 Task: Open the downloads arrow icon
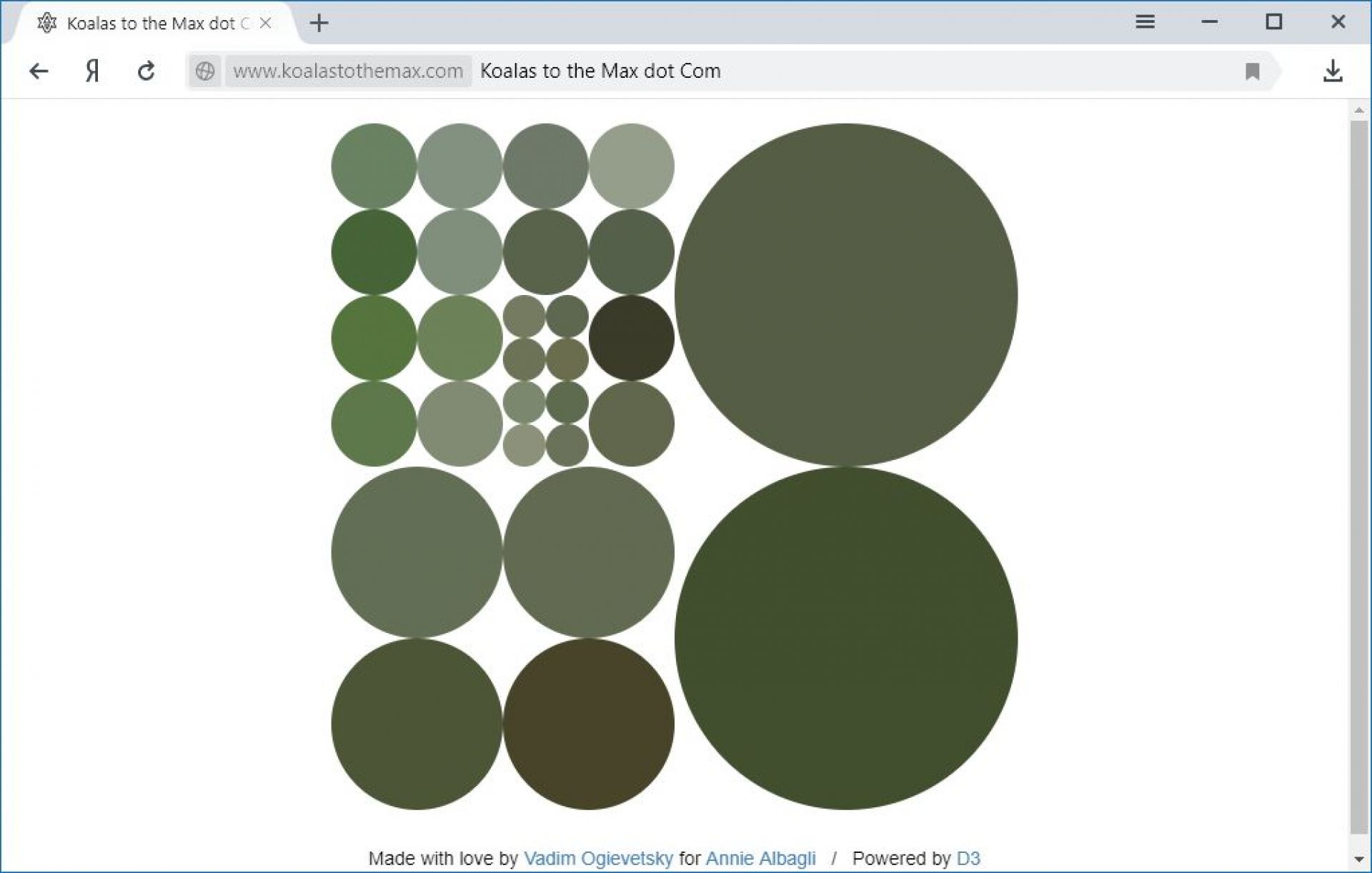click(1332, 71)
